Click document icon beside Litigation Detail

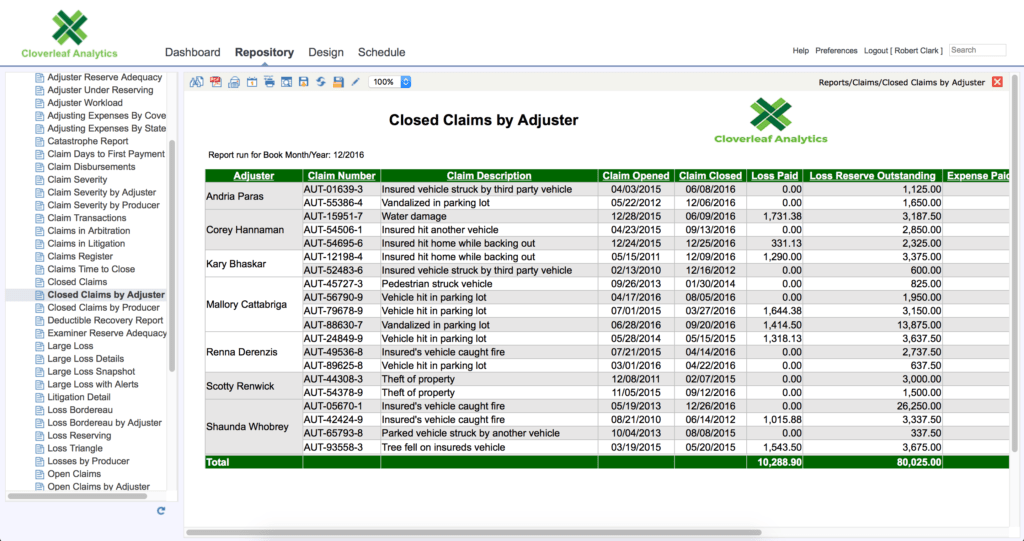tap(39, 397)
